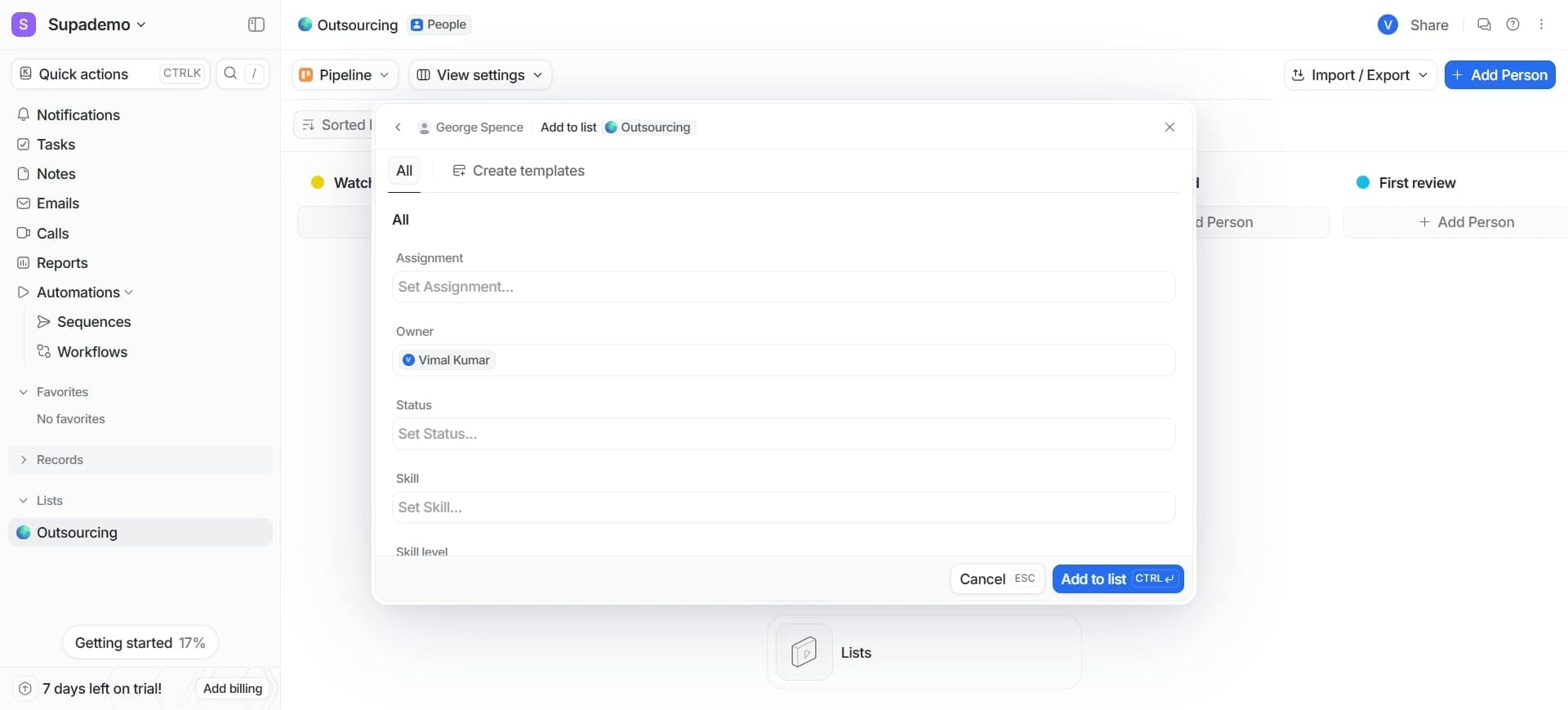Viewport: 1568px width, 710px height.
Task: Open Workflows under Automations
Action: point(92,351)
